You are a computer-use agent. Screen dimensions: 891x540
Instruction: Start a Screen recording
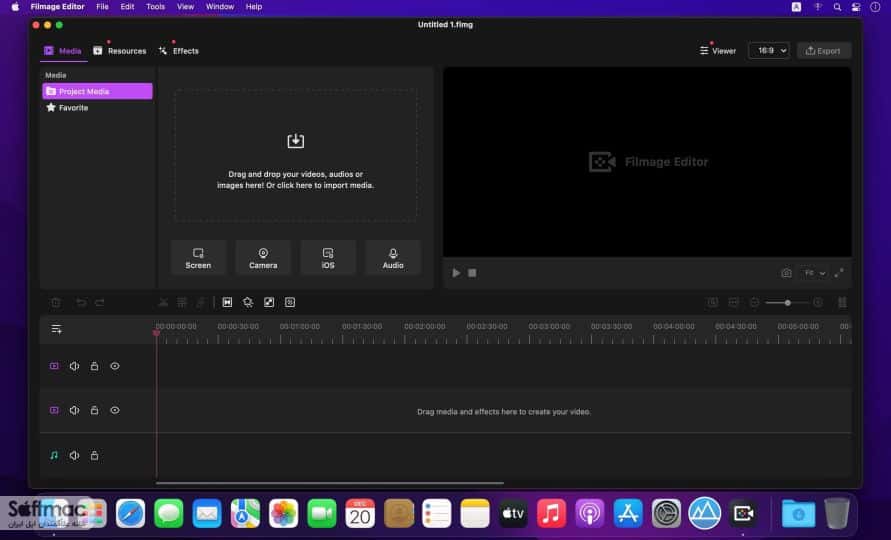point(198,258)
